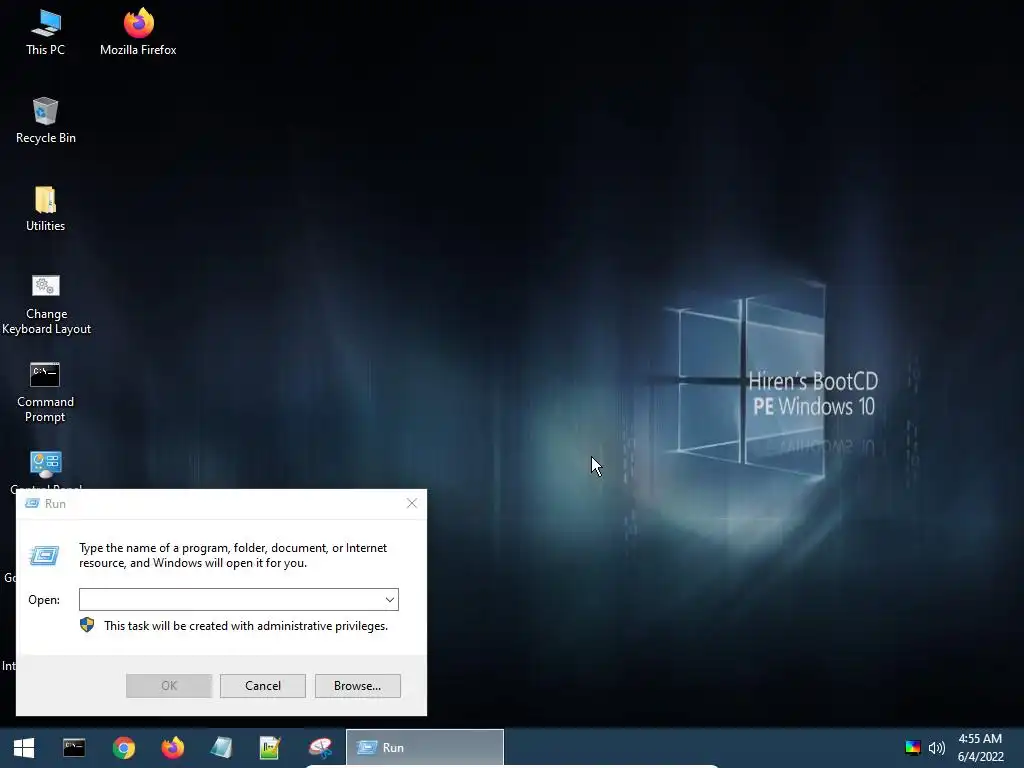Click the 'Open:' label
The width and height of the screenshot is (1024, 768).
[44, 600]
